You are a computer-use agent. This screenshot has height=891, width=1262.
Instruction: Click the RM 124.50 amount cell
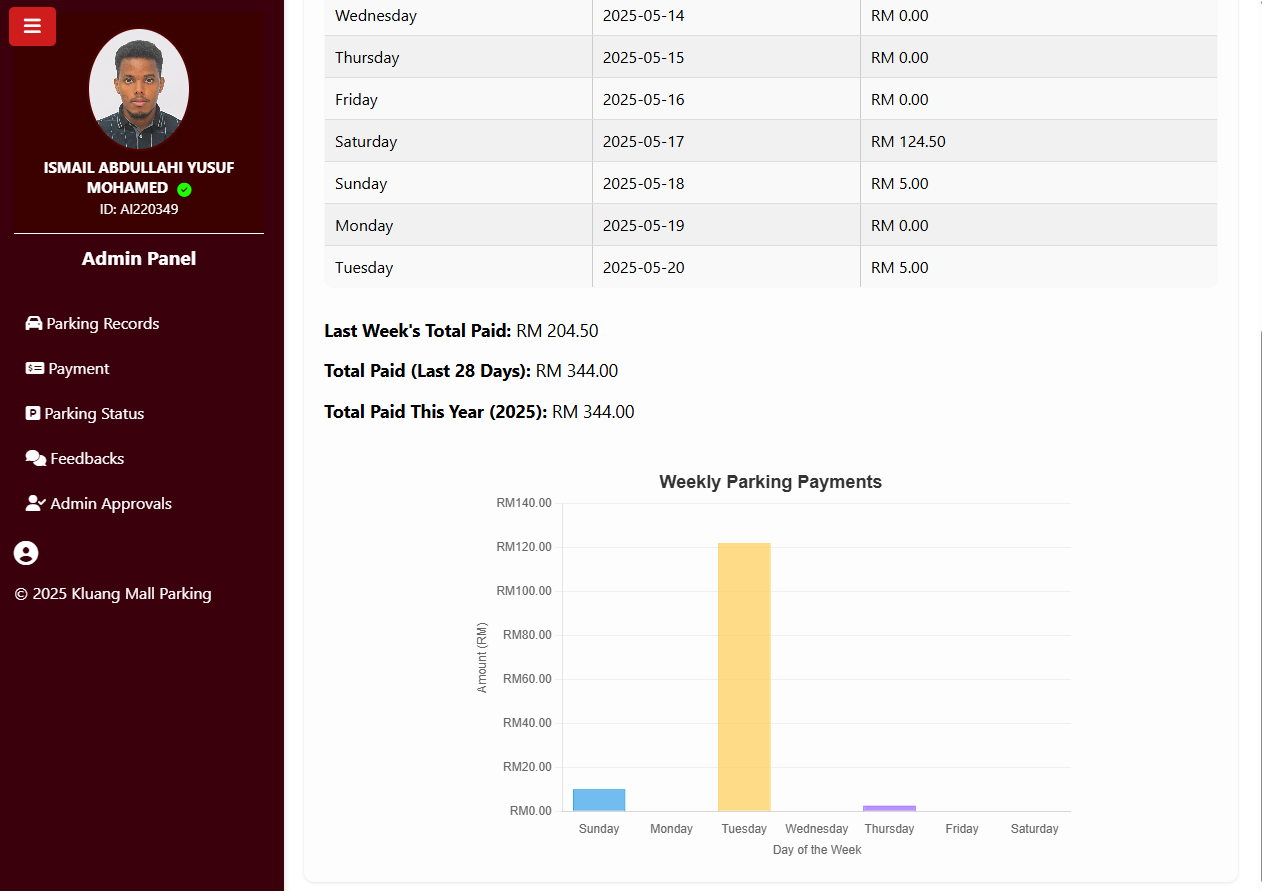coord(1039,141)
